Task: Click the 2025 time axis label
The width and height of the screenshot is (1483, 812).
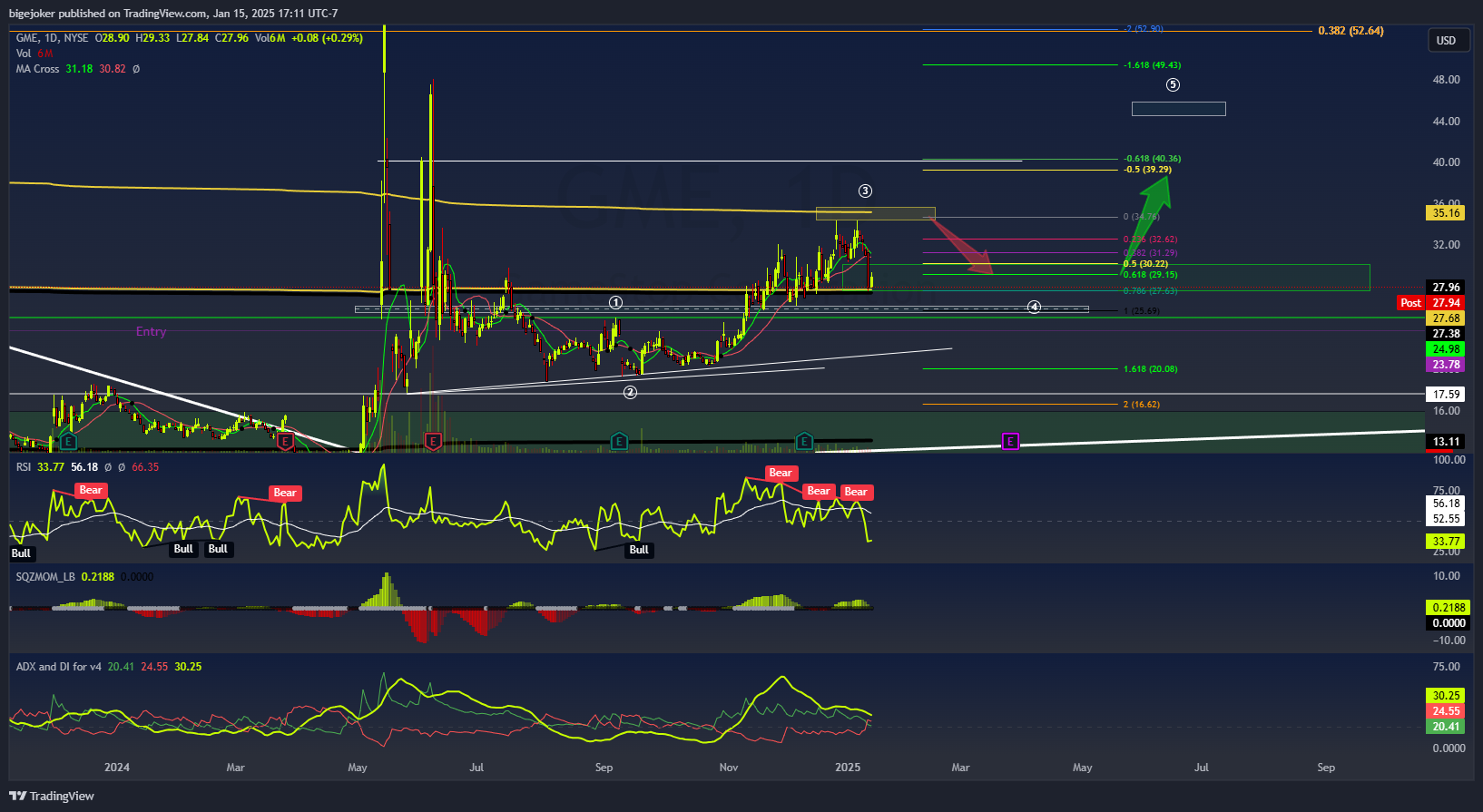Action: click(848, 768)
